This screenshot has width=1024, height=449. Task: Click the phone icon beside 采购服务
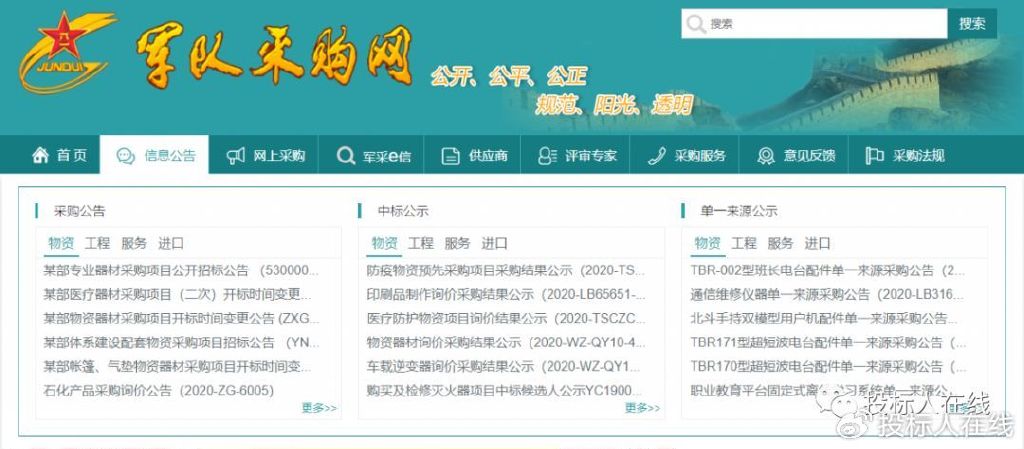click(x=656, y=156)
